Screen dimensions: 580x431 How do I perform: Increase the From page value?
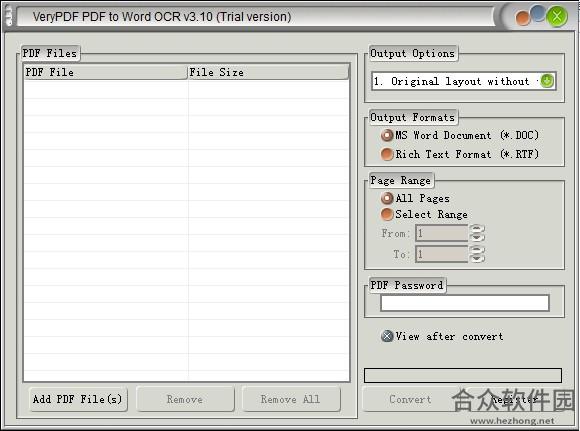pos(477,229)
